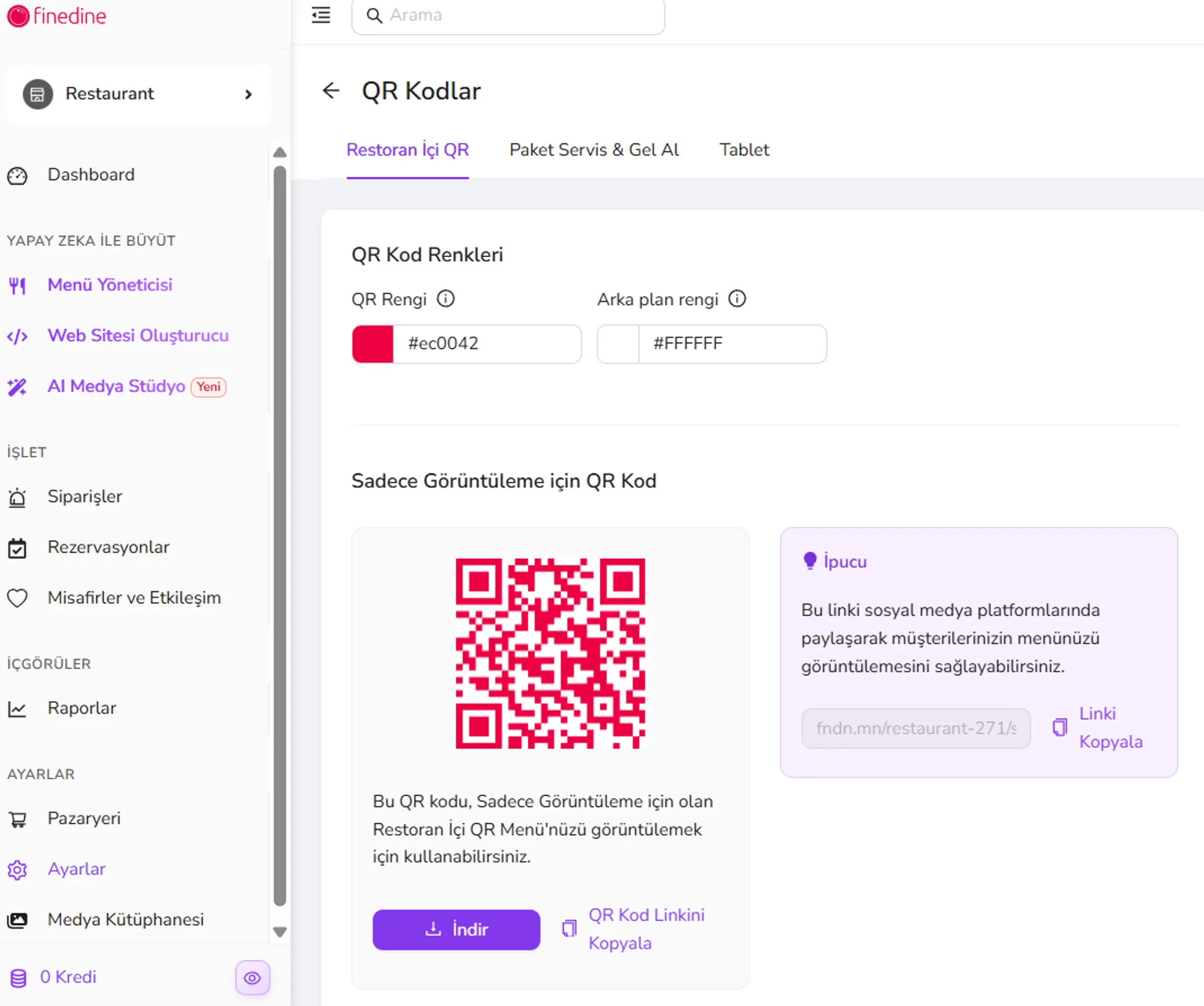This screenshot has width=1204, height=1006.
Task: Expand the Restaurant chevron
Action: coord(248,94)
